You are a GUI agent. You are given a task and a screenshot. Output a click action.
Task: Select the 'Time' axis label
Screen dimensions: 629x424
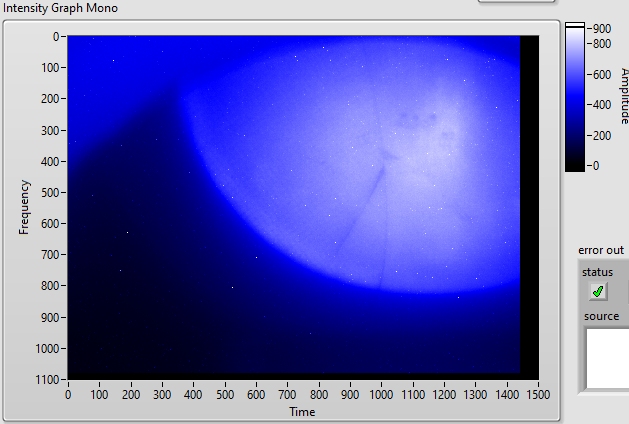click(x=302, y=412)
